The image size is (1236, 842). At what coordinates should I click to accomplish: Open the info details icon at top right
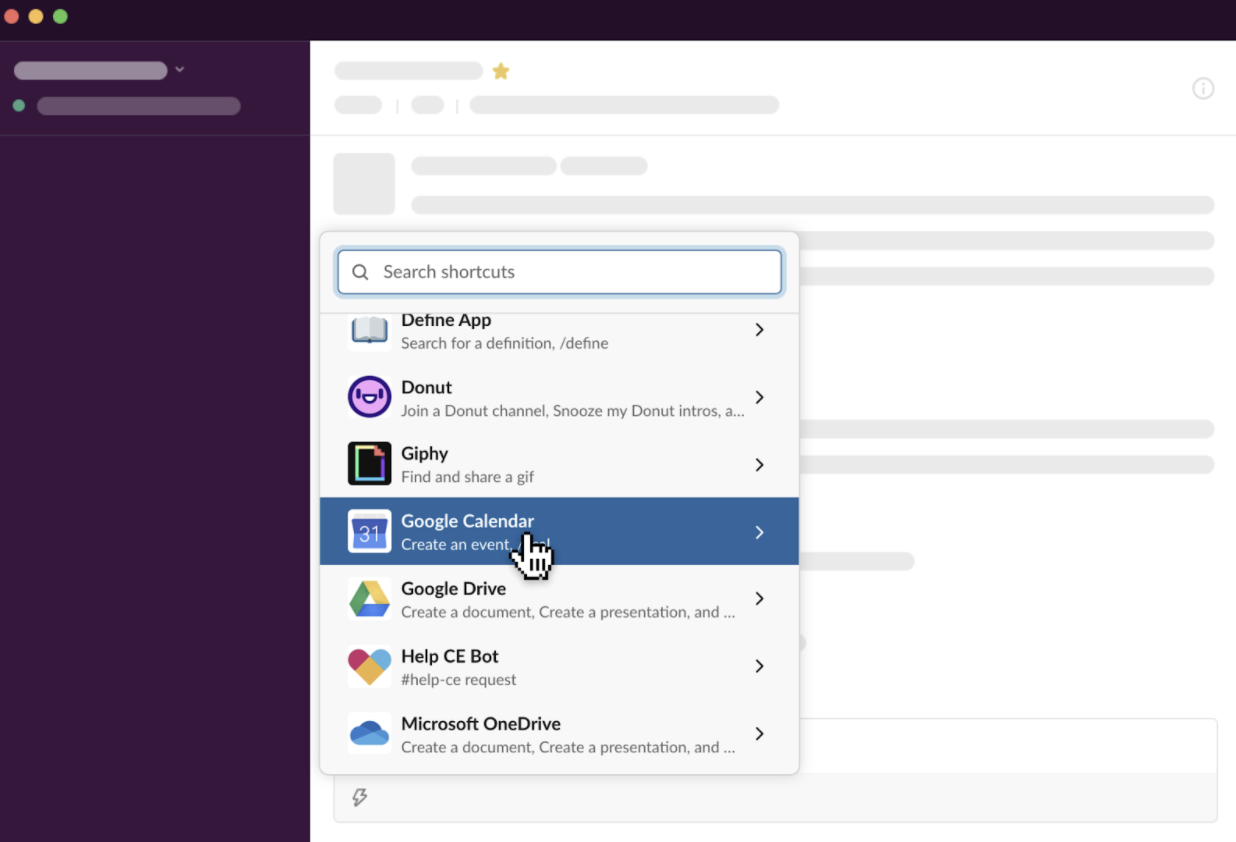(1203, 89)
